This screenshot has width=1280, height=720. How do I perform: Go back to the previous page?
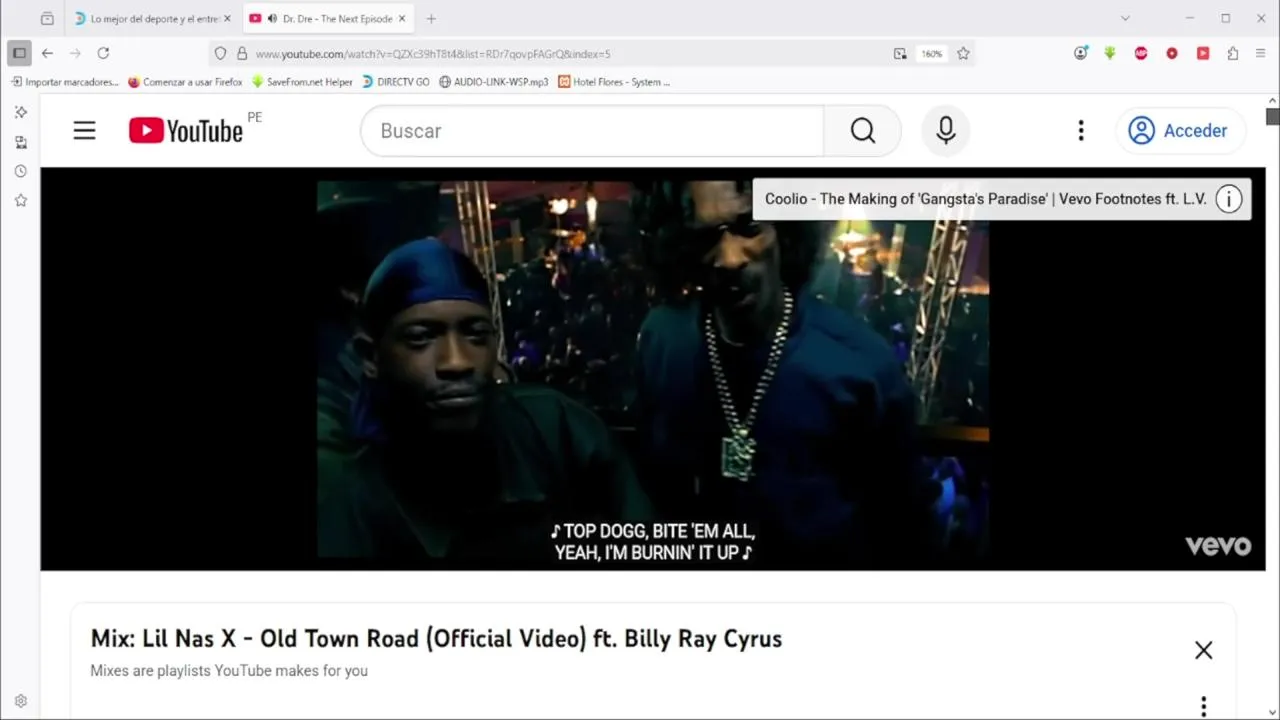pos(47,53)
